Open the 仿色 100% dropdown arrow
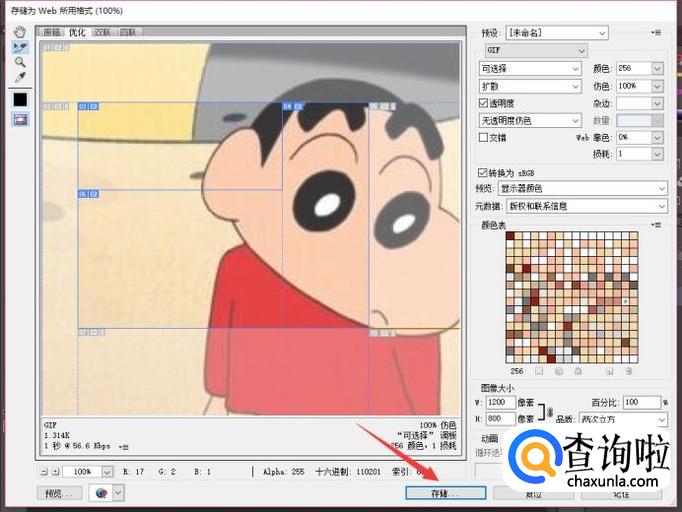Screen dimensions: 682x512 tap(657, 86)
